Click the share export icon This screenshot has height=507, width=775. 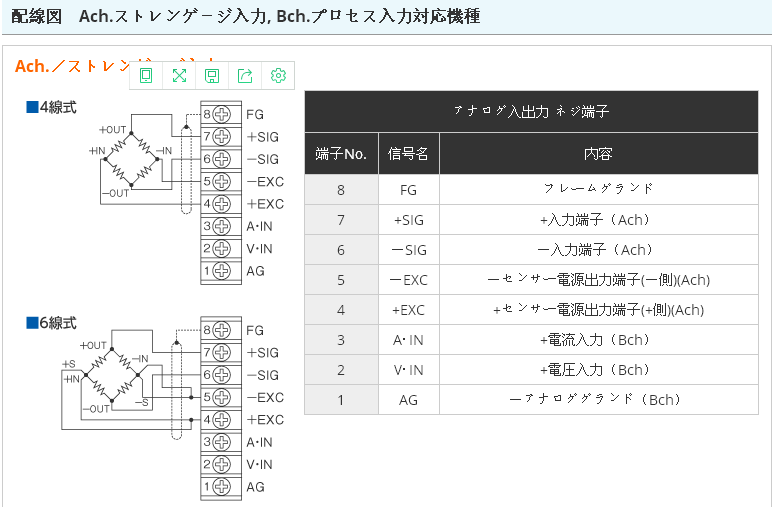[x=245, y=75]
